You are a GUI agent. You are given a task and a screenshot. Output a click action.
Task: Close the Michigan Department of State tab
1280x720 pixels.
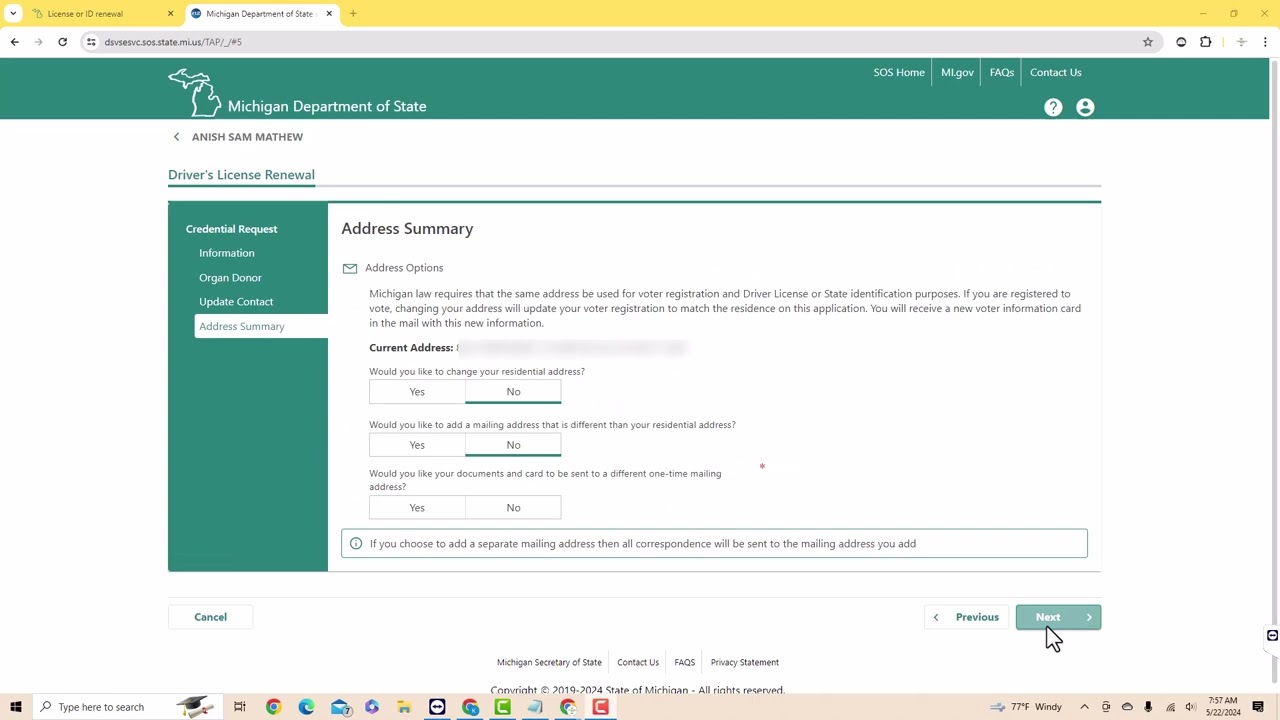pyautogui.click(x=329, y=14)
